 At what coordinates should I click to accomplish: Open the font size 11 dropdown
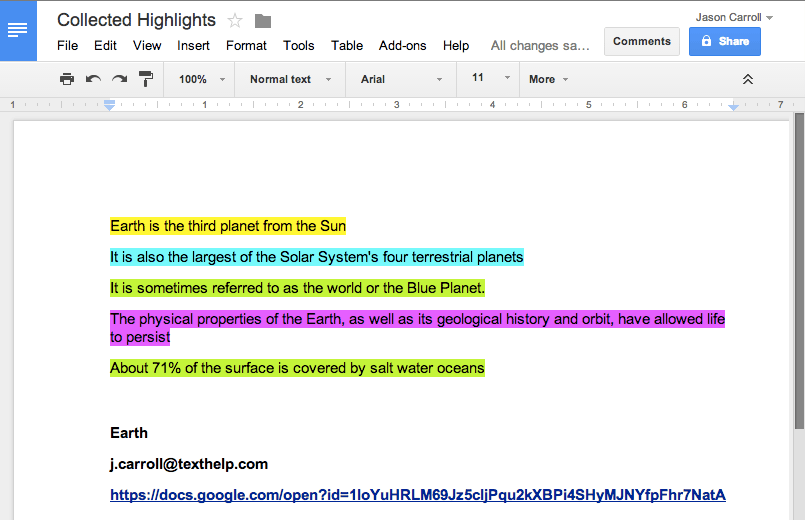click(490, 78)
